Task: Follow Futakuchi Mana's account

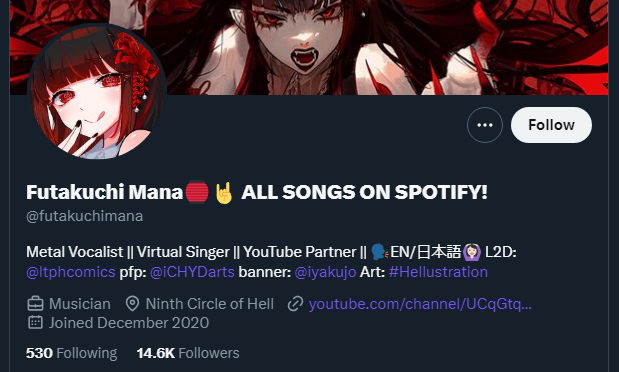Action: click(551, 125)
